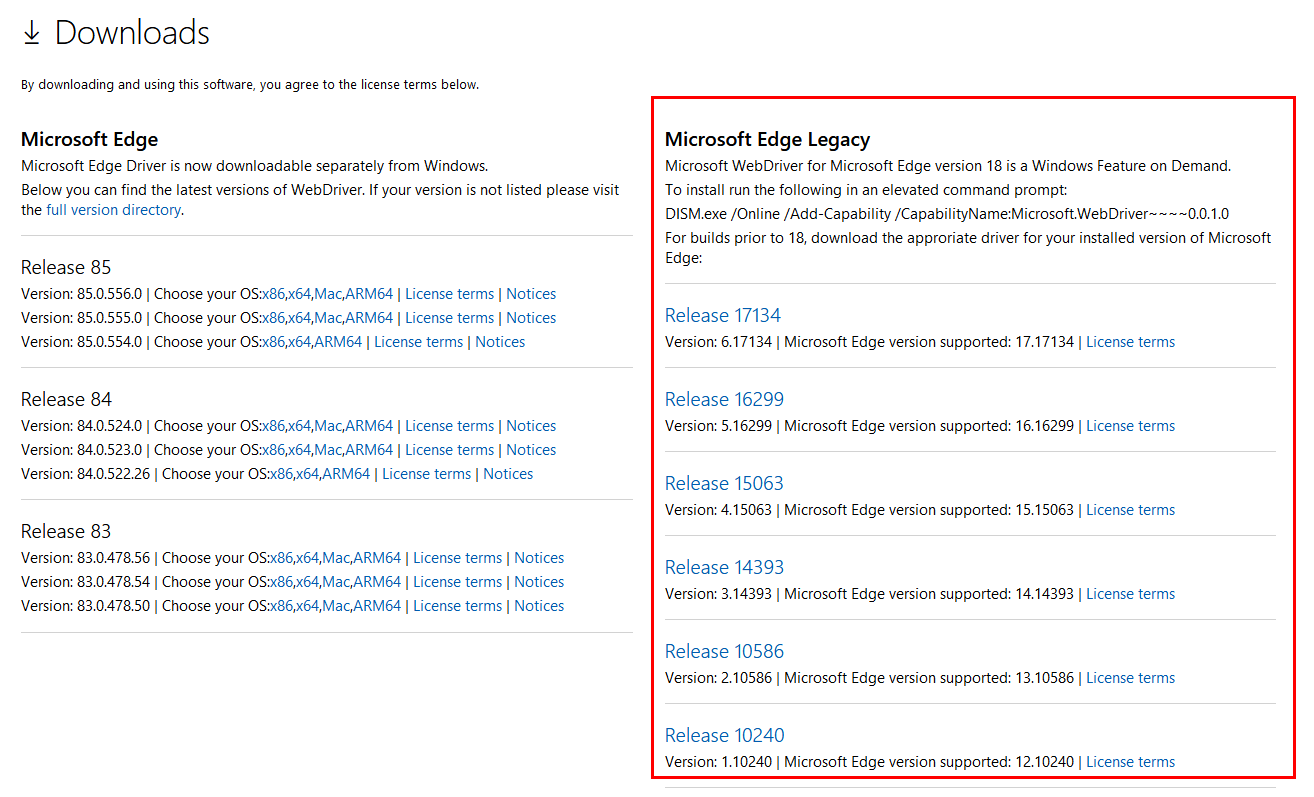Open License terms for version 83.0.478.50

click(x=457, y=606)
